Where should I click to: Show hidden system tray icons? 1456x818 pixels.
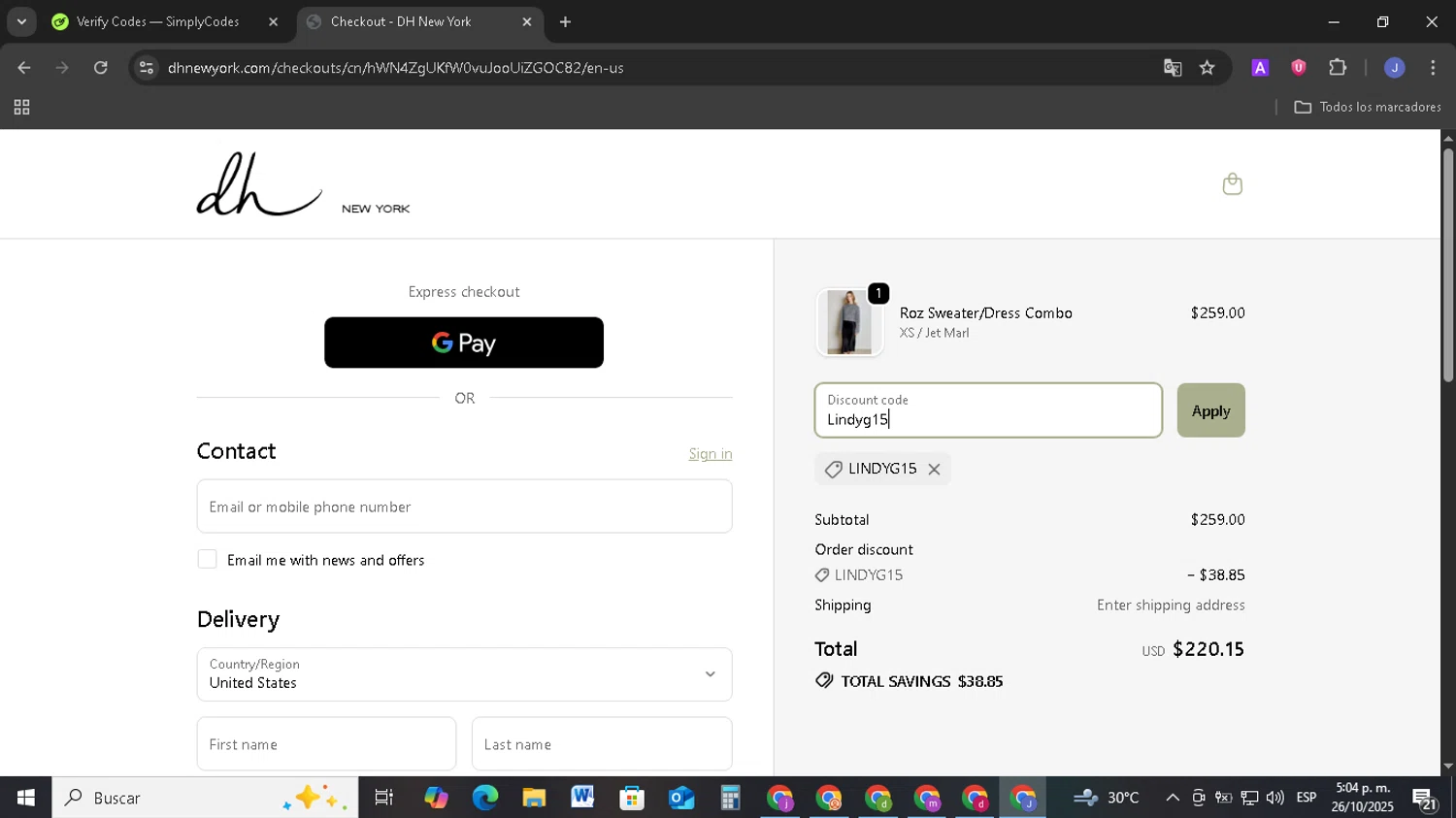[1173, 798]
